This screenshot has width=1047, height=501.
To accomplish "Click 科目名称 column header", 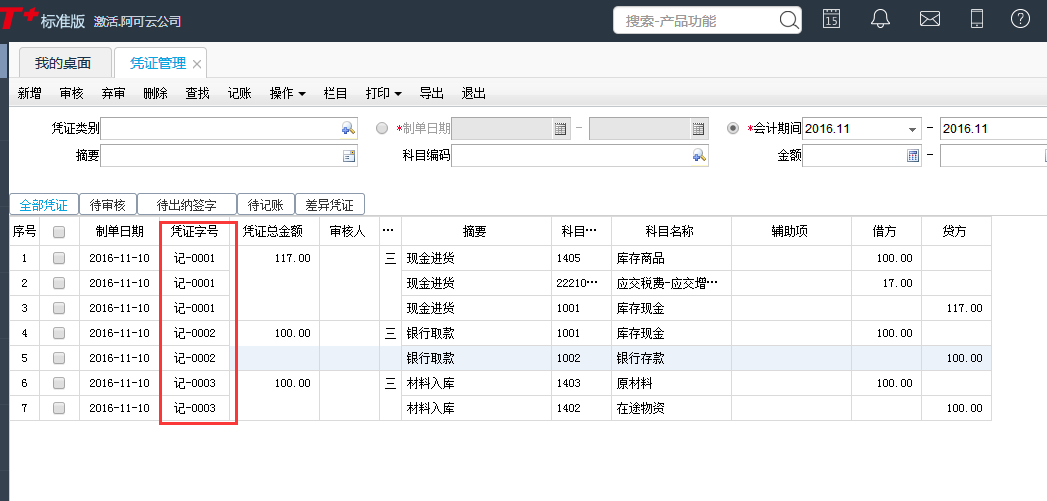I will click(670, 231).
